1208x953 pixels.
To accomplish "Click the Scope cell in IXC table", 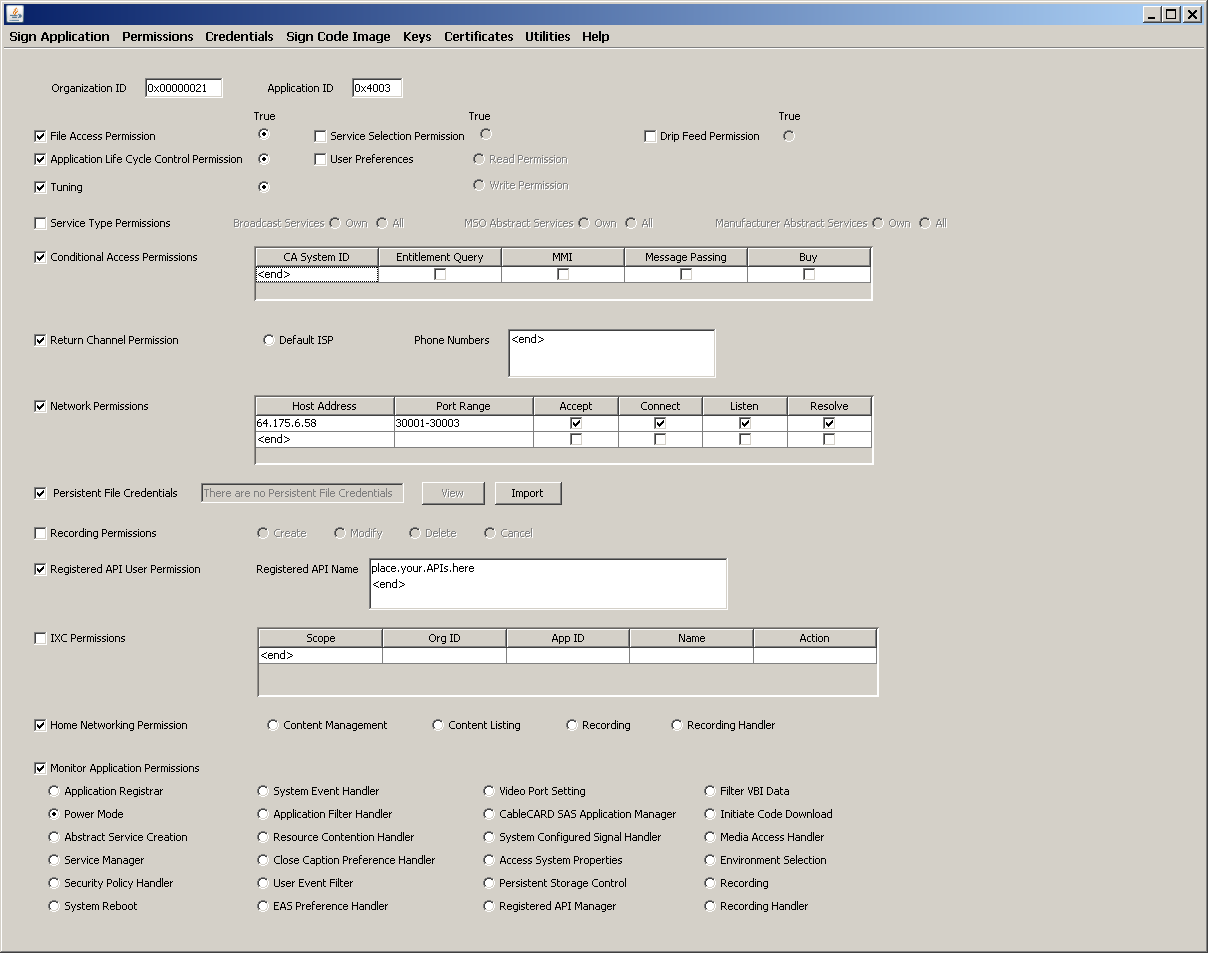I will [x=321, y=655].
